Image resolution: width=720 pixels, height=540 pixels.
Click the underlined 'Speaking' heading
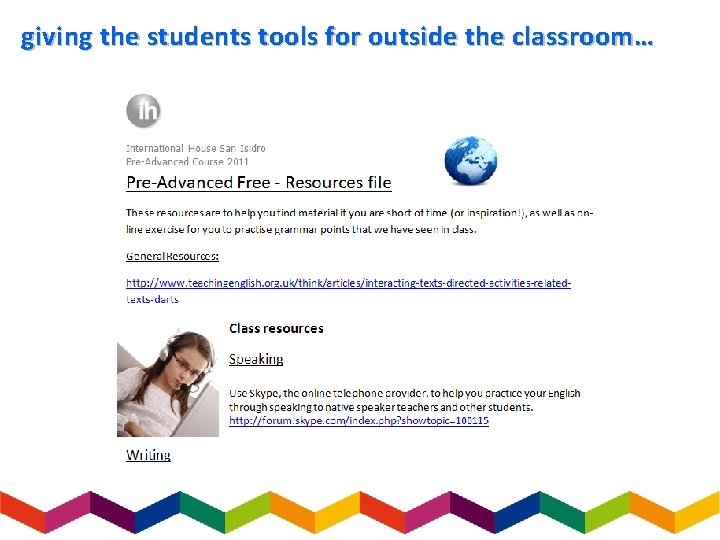pos(256,359)
